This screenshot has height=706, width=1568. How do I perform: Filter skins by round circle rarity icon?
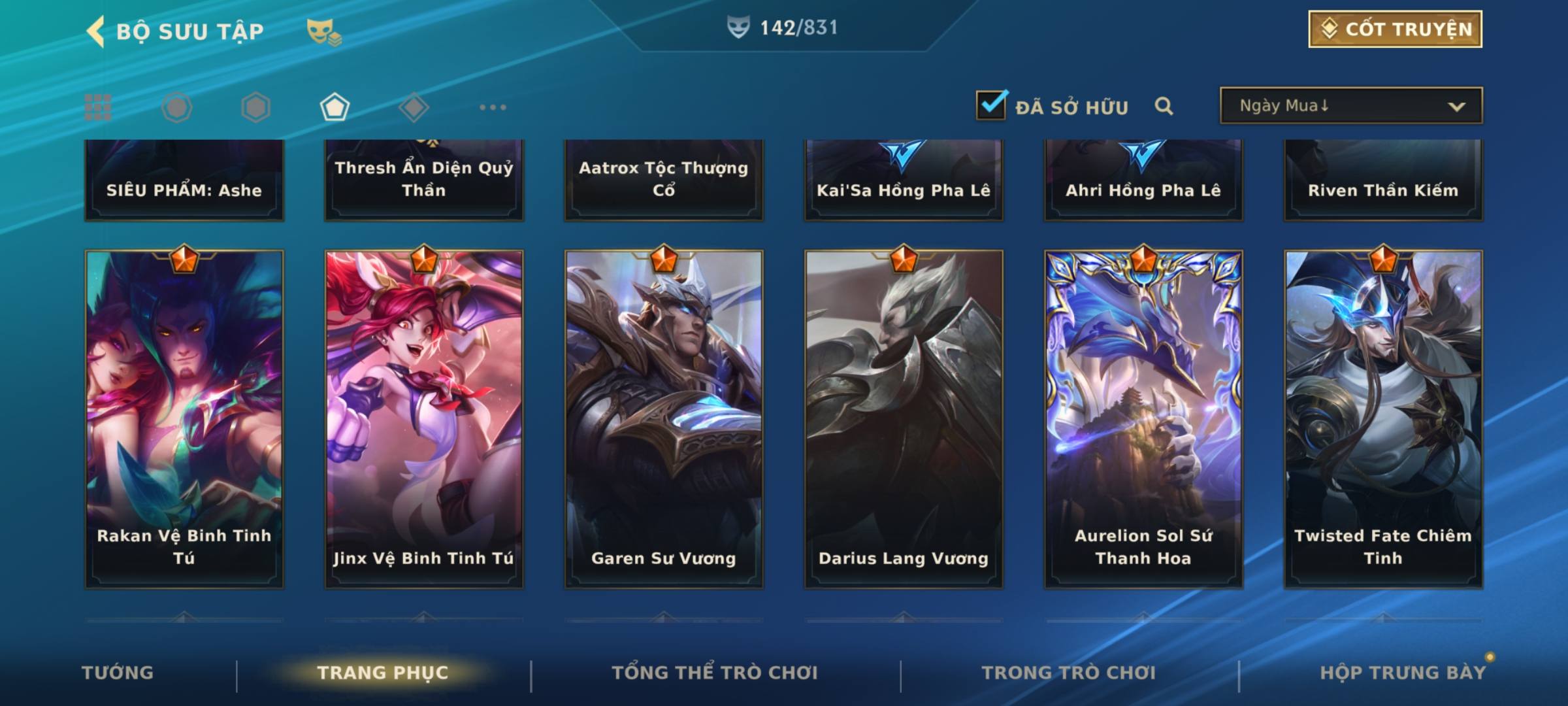click(x=177, y=107)
